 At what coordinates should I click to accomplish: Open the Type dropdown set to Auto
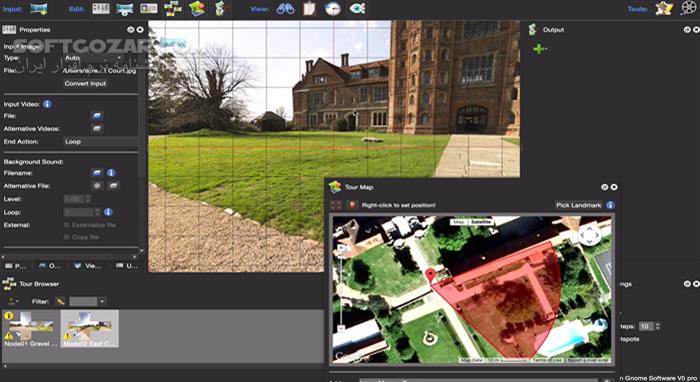(94, 58)
